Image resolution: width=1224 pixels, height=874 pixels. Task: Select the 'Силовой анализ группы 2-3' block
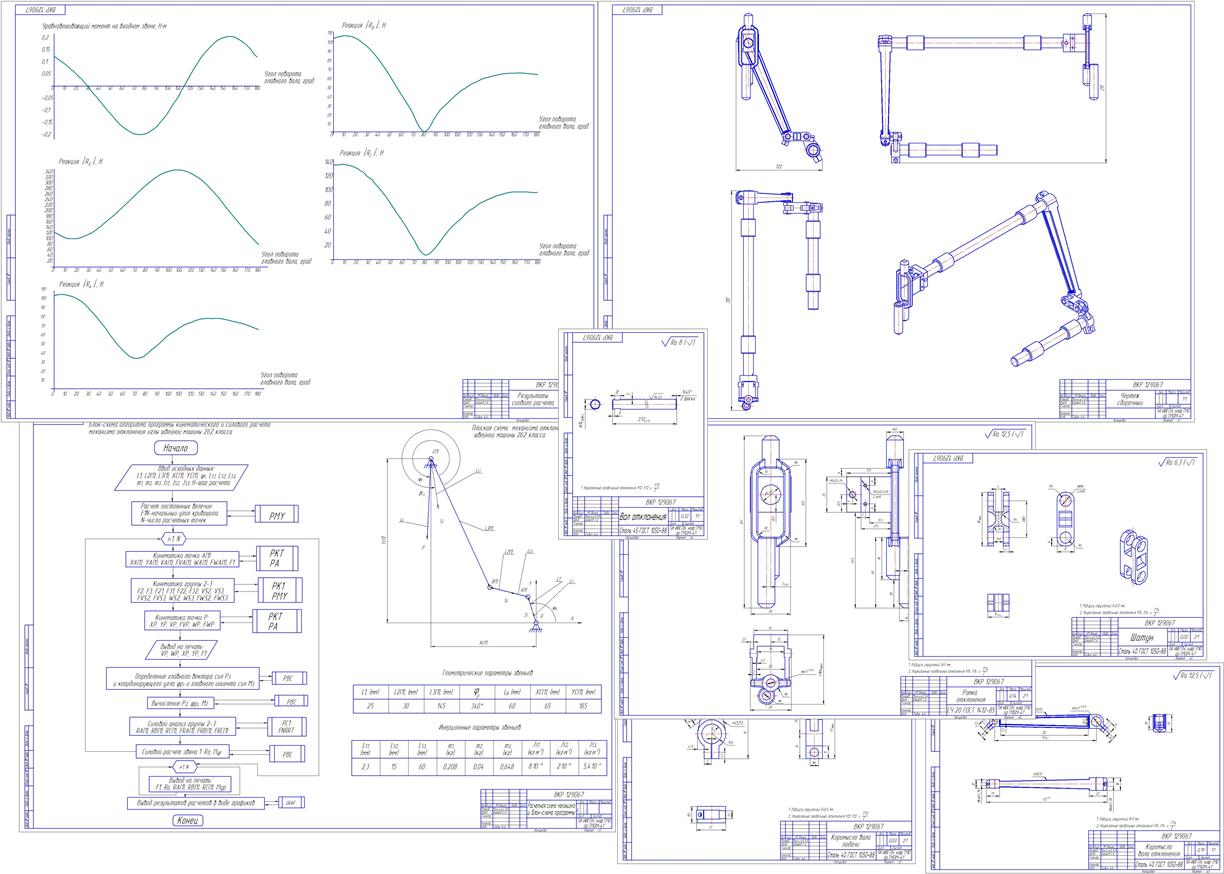click(180, 727)
